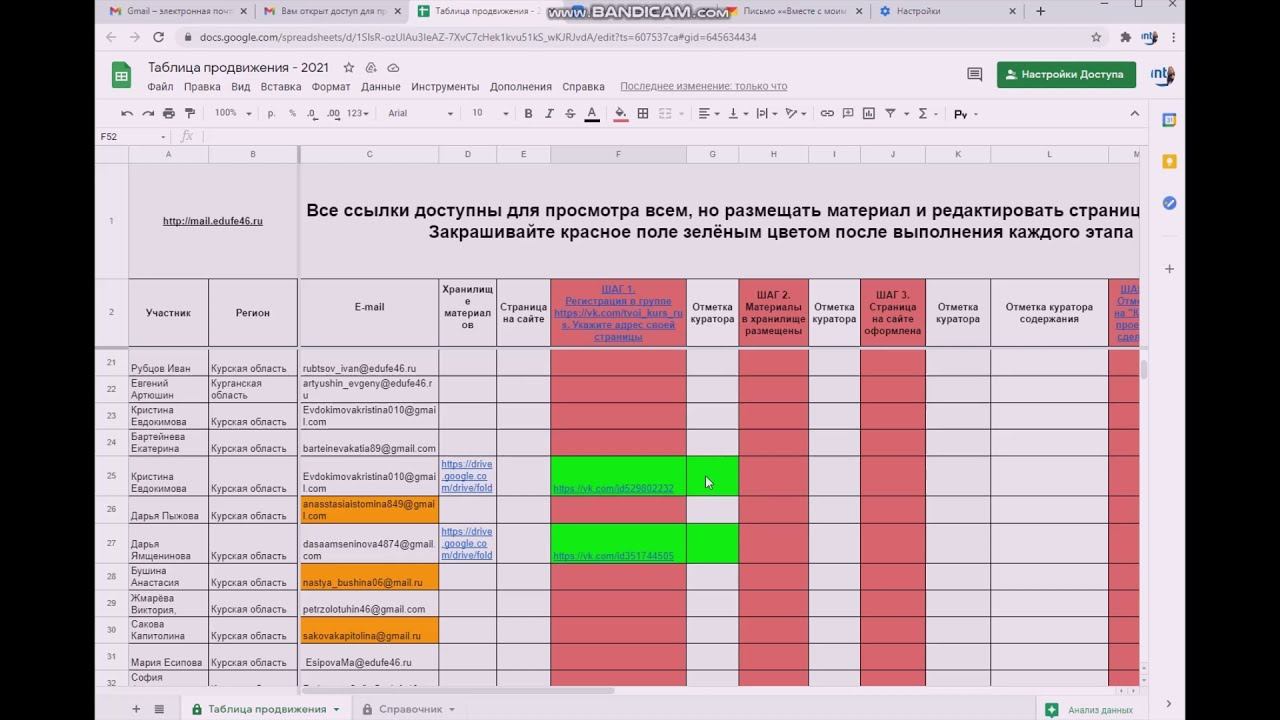Toggle strikethrough formatting
The image size is (1280, 720).
[570, 114]
